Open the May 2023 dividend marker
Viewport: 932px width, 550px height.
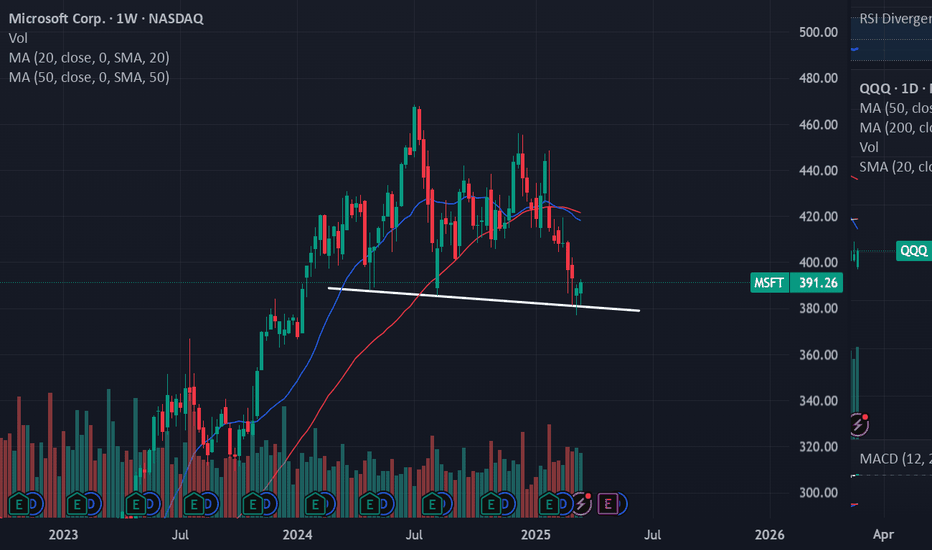(x=152, y=504)
